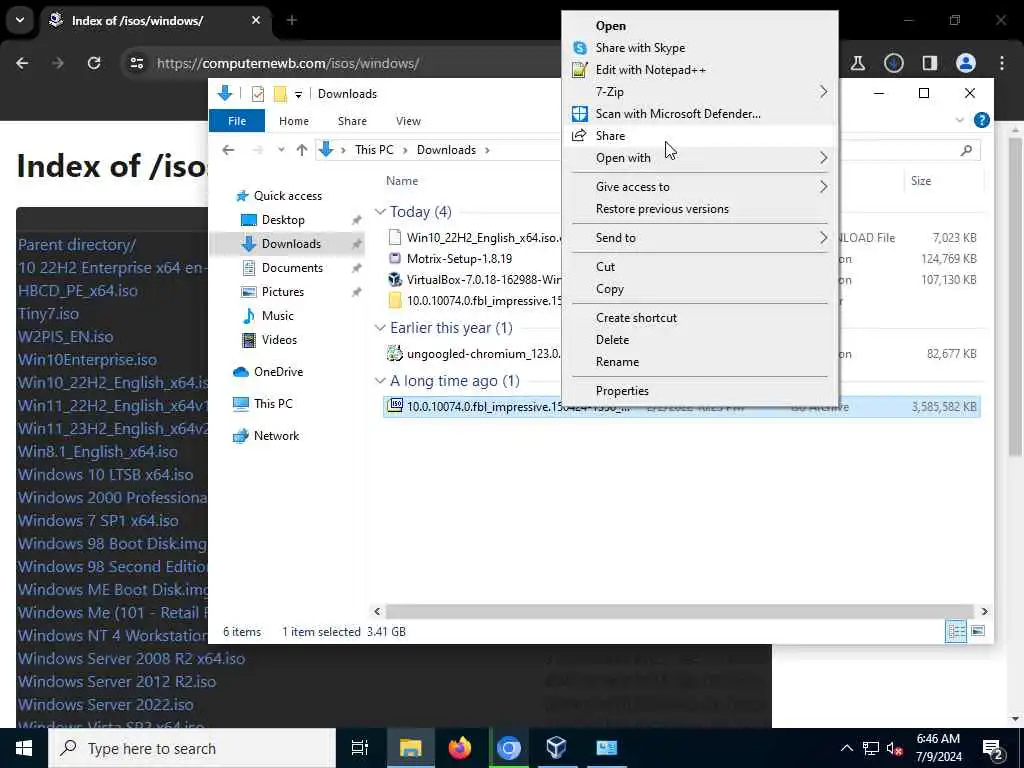The image size is (1024, 768).
Task: Open the Customize Quick Access Toolbar dropdown
Action: pos(298,95)
